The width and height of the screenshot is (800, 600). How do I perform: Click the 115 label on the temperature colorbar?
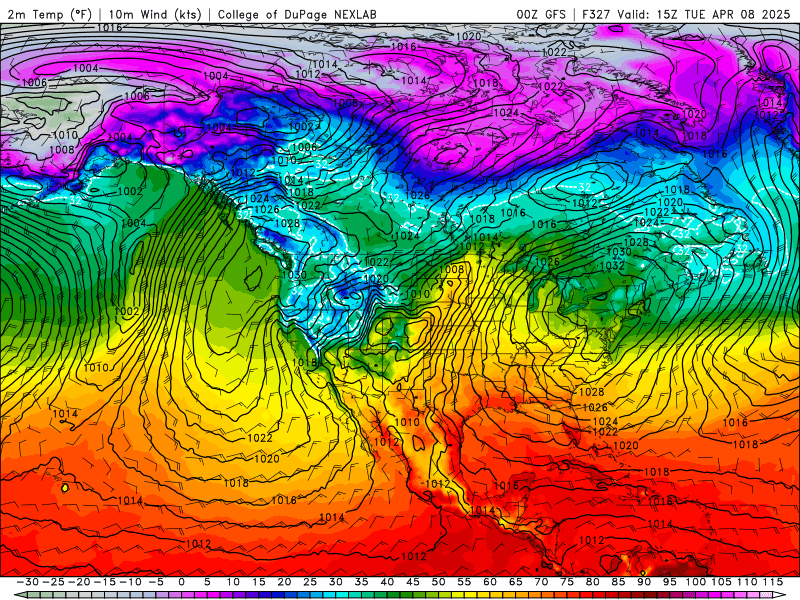pos(773,582)
